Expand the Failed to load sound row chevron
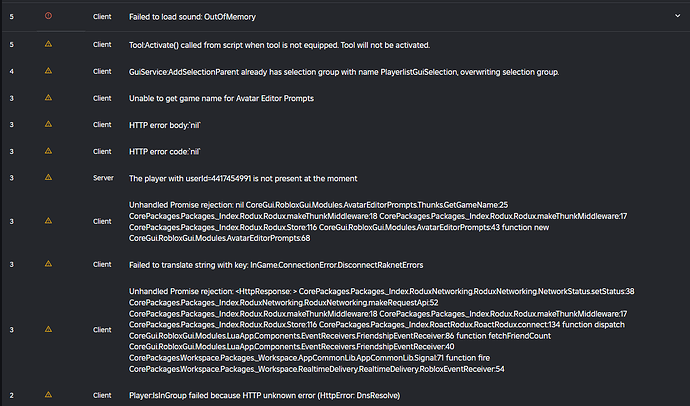The image size is (690, 406). 677,16
